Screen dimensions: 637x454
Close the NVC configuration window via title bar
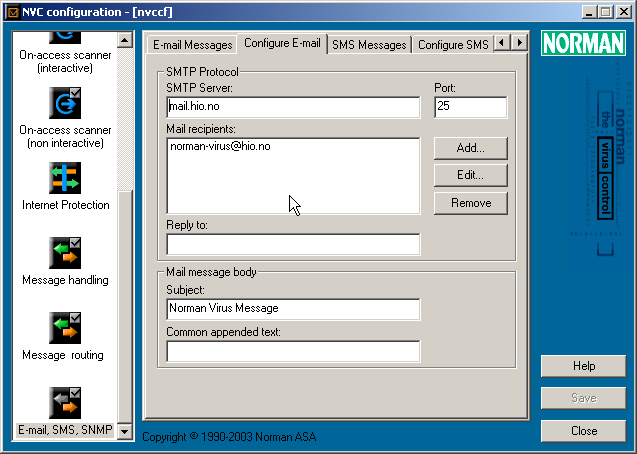624,12
